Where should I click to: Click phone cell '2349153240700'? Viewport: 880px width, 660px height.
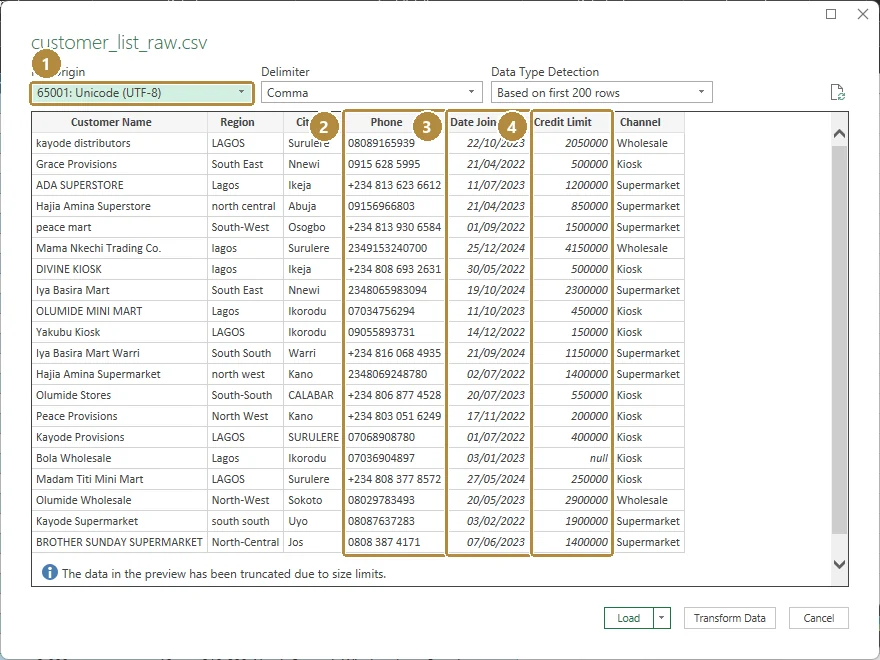395,248
